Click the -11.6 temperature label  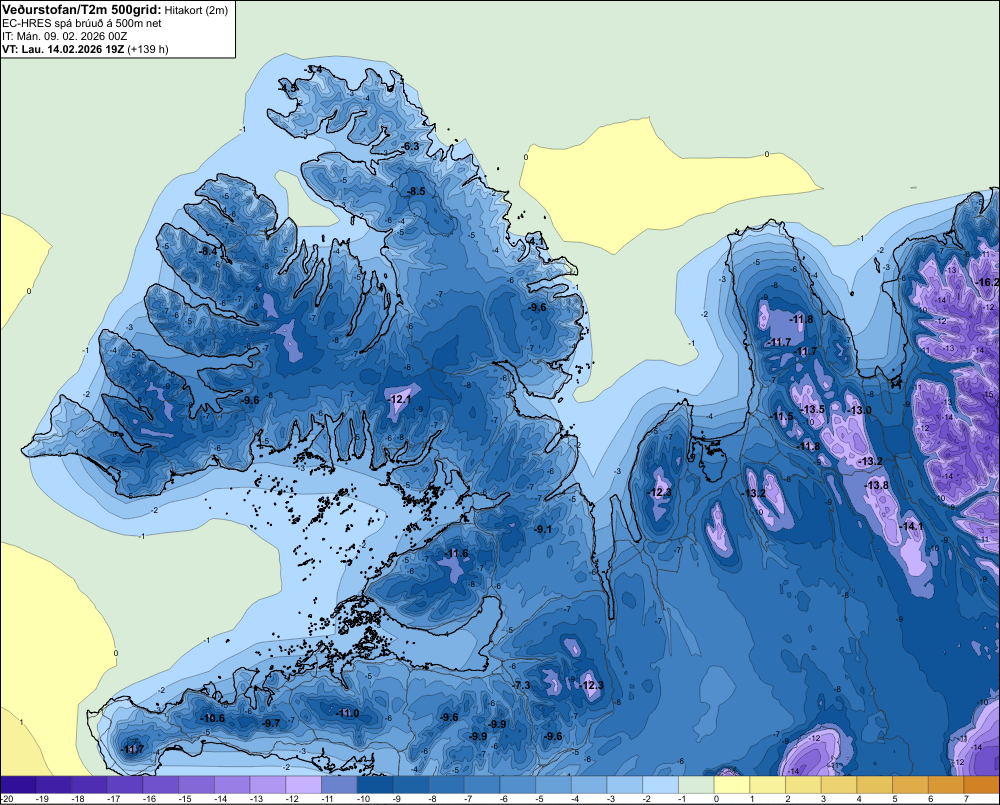pyautogui.click(x=457, y=553)
